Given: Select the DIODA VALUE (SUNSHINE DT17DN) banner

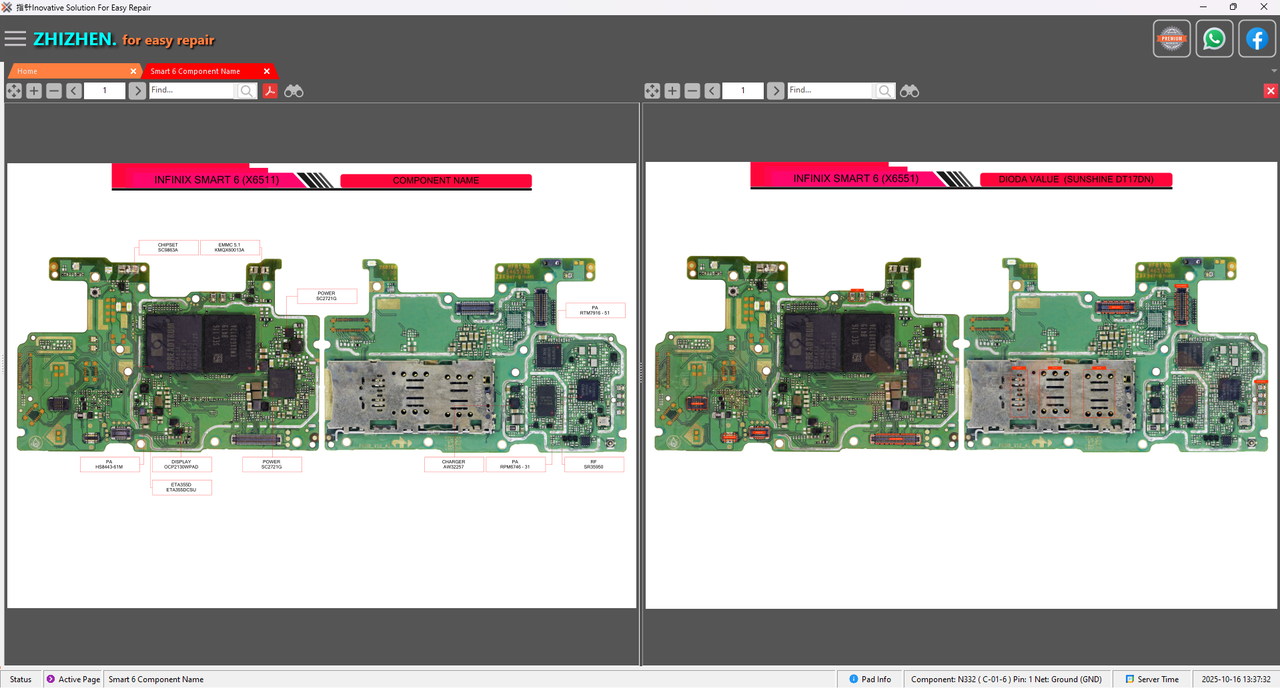Looking at the screenshot, I should pyautogui.click(x=1075, y=180).
